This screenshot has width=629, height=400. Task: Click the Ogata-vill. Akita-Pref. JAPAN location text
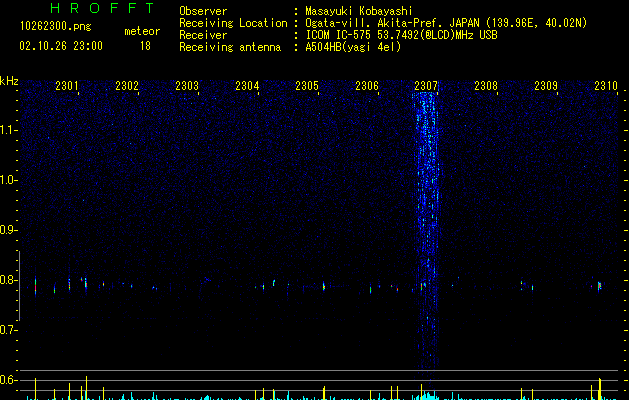(x=446, y=23)
